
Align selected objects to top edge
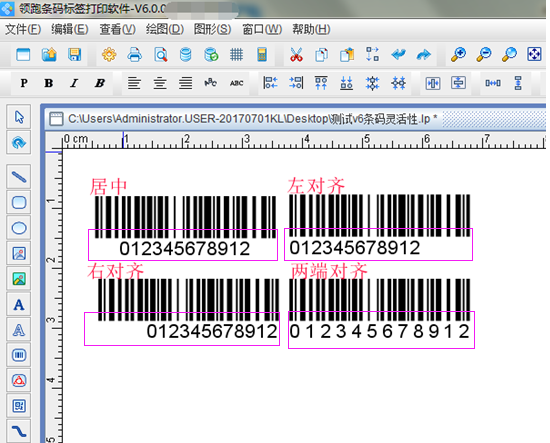click(x=321, y=83)
